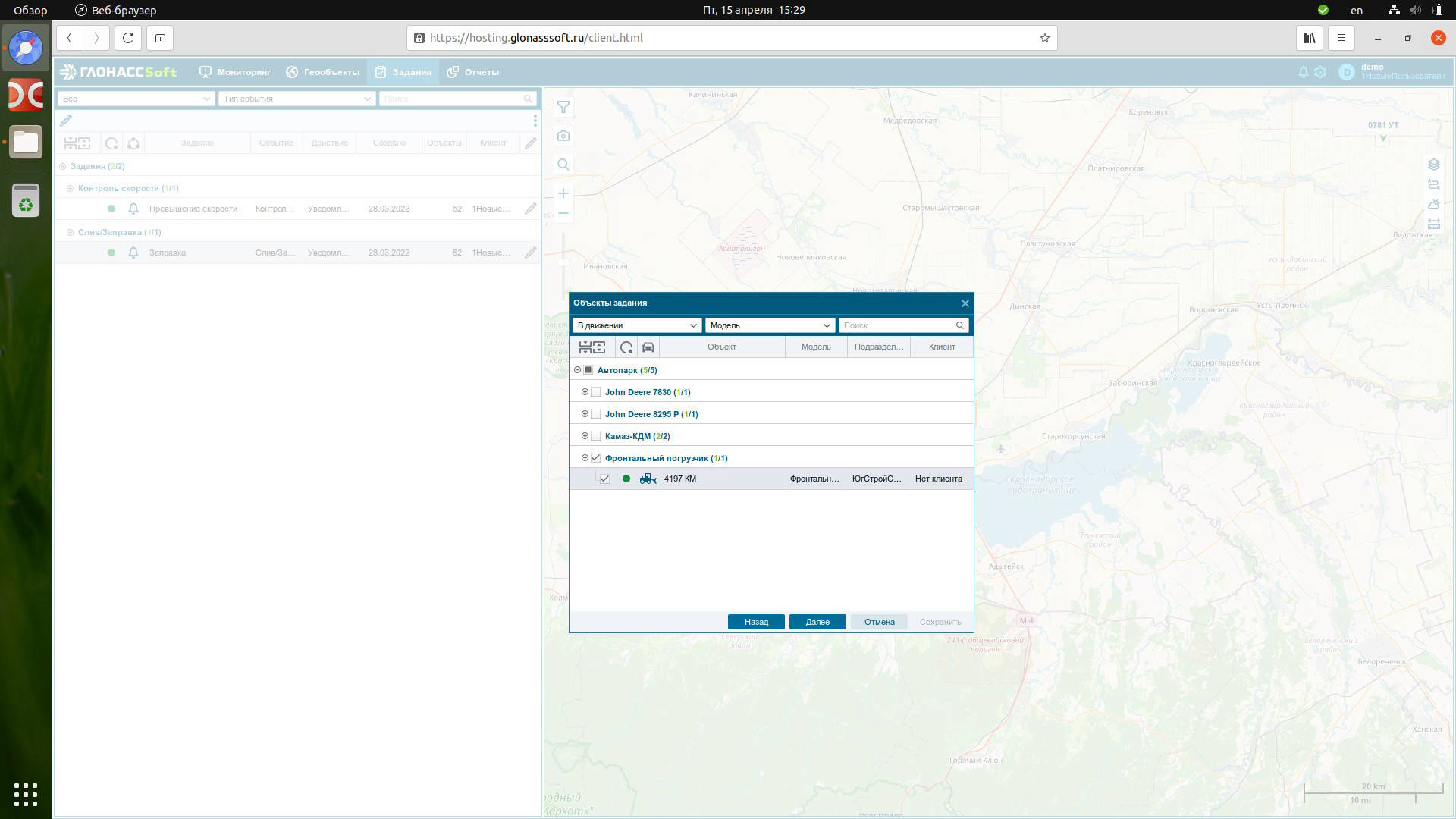Open the Отчеты tab
The height and width of the screenshot is (819, 1456).
coord(473,72)
